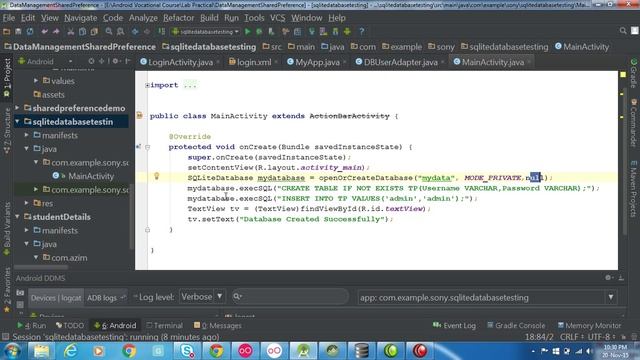The width and height of the screenshot is (640, 360).
Task: Select MainActivity in project tree
Action: [91, 176]
